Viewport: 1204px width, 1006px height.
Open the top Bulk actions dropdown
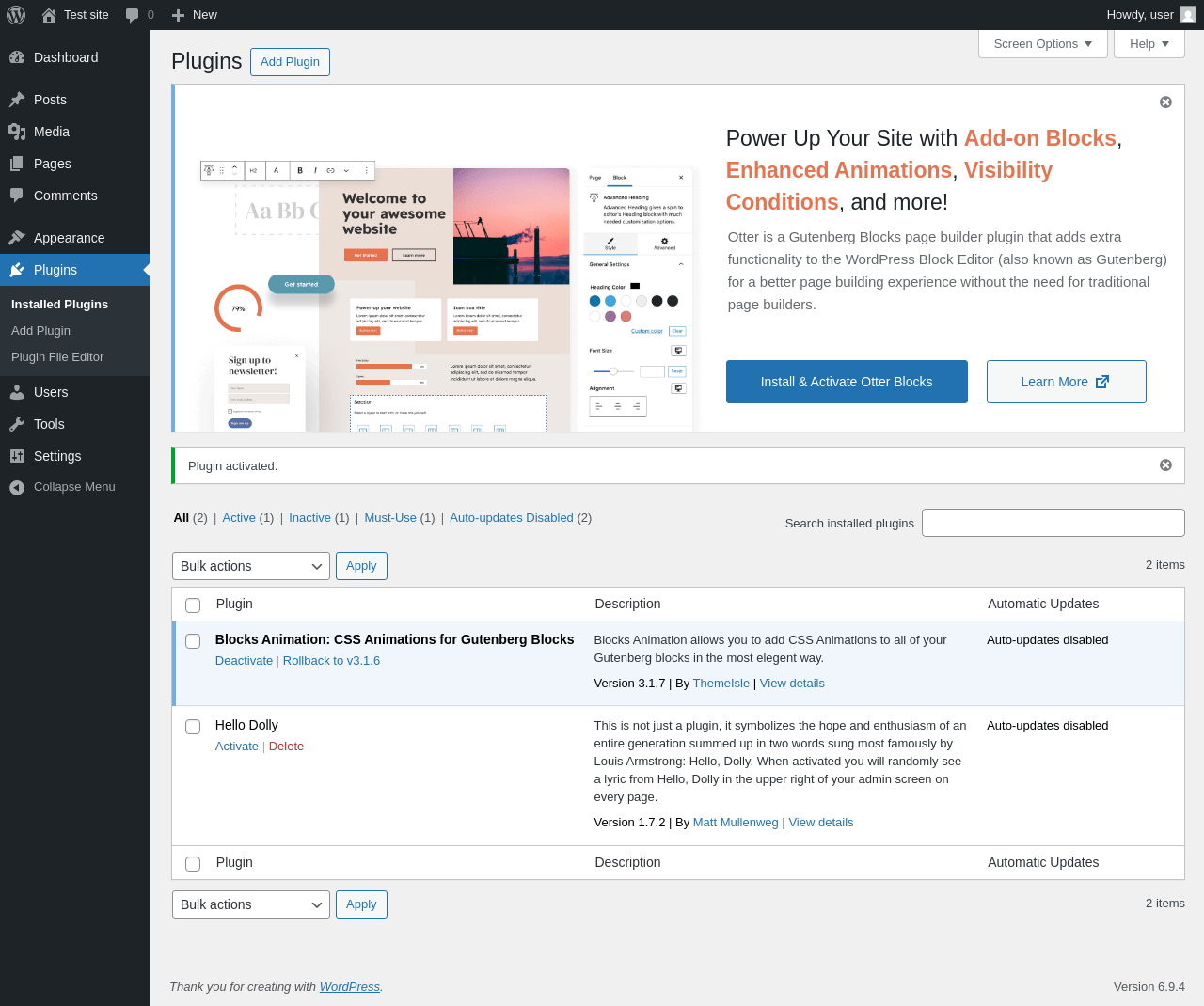(x=251, y=566)
